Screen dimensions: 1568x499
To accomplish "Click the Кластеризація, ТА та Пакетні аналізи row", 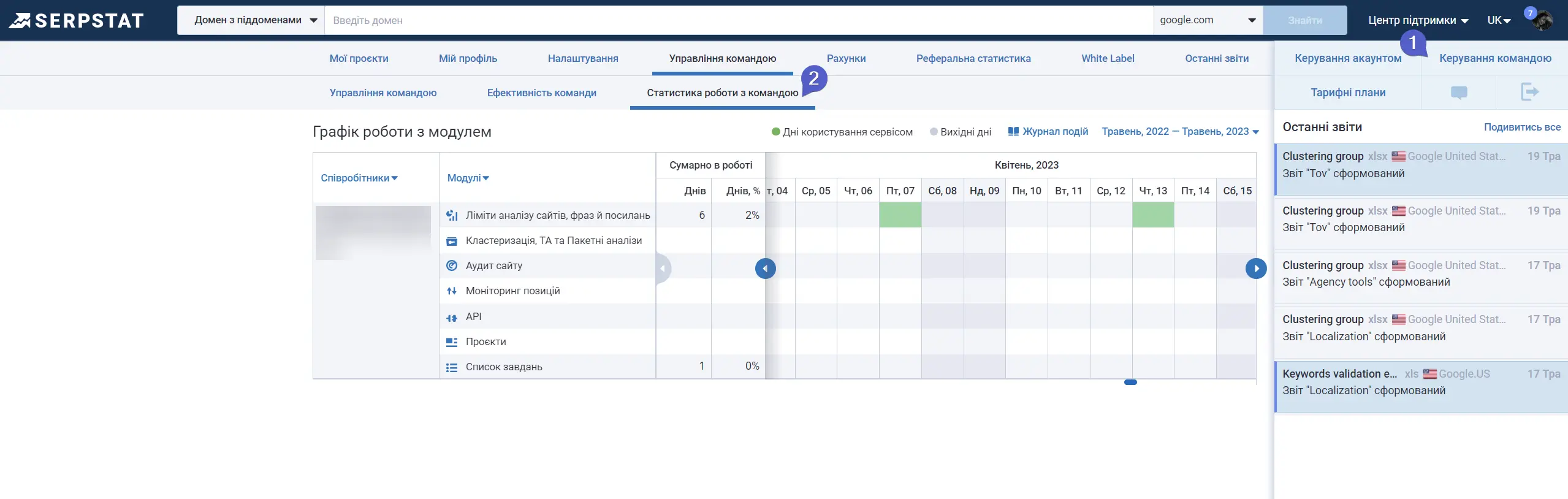I will [547, 241].
